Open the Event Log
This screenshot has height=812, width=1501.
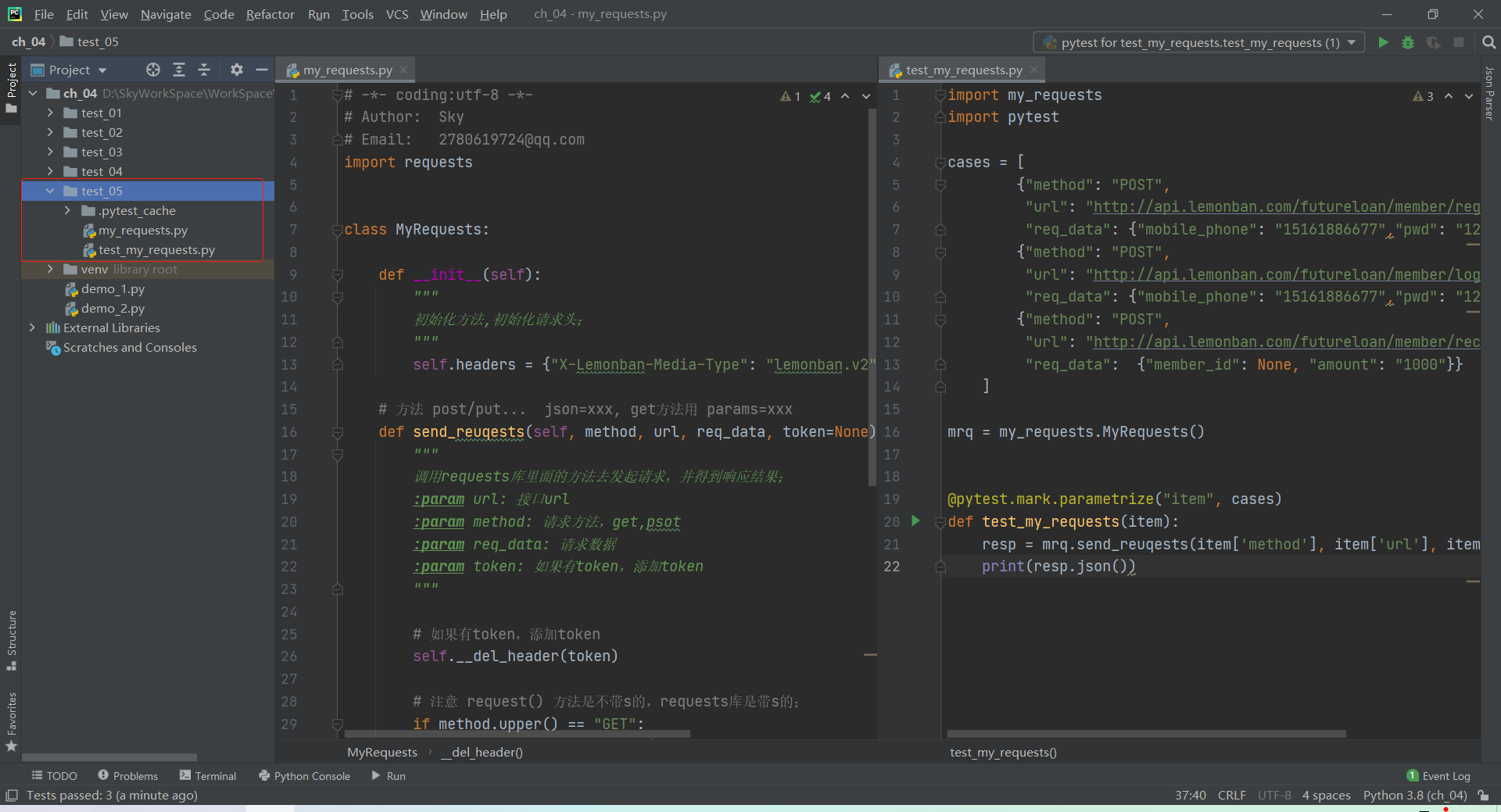point(1438,775)
